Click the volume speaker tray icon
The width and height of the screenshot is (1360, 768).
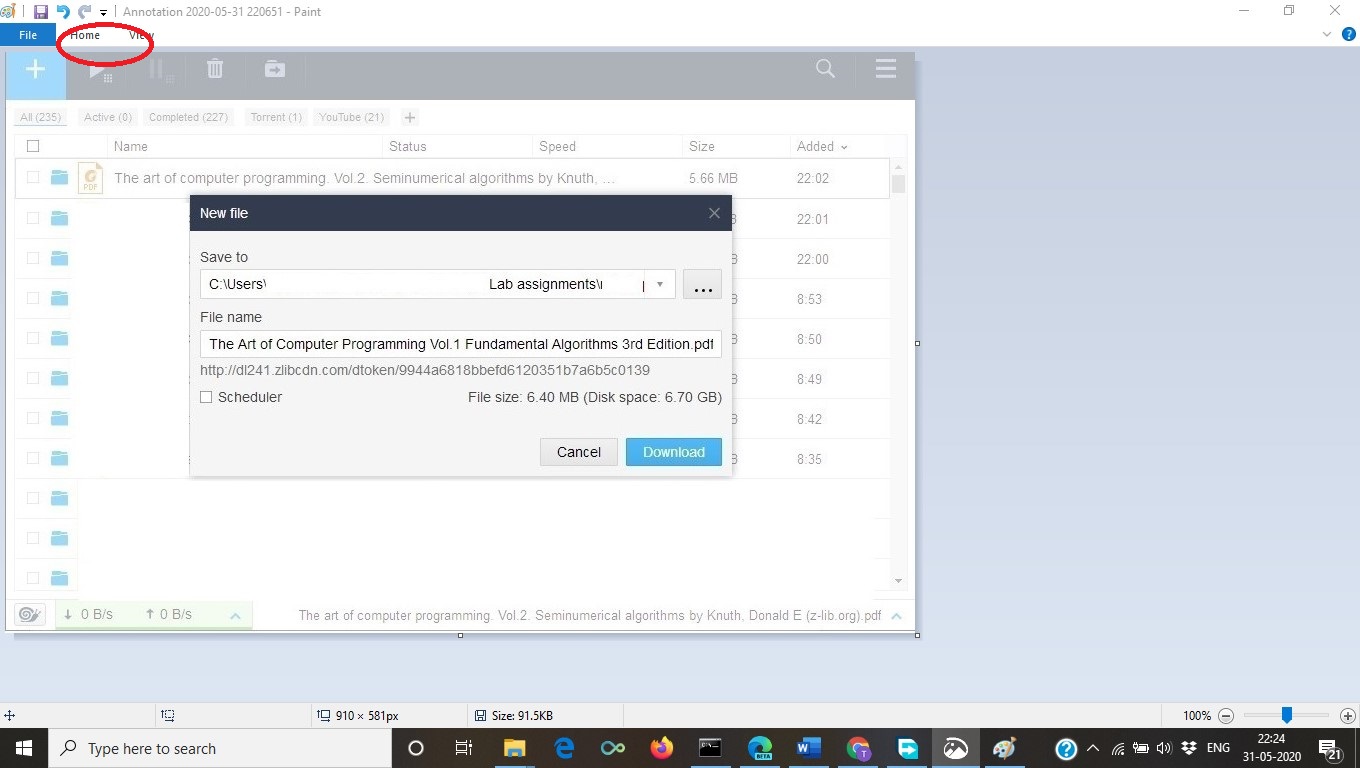click(1164, 748)
